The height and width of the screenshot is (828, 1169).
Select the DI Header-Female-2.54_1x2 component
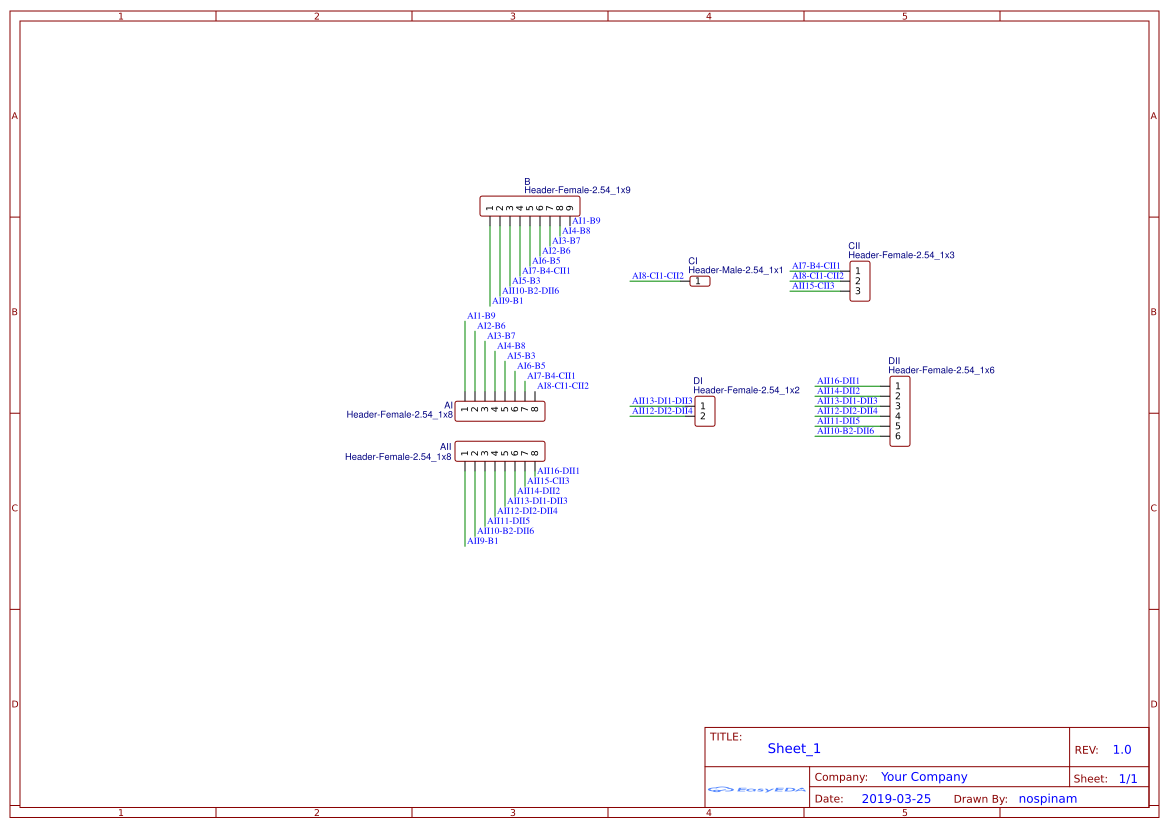coord(706,410)
